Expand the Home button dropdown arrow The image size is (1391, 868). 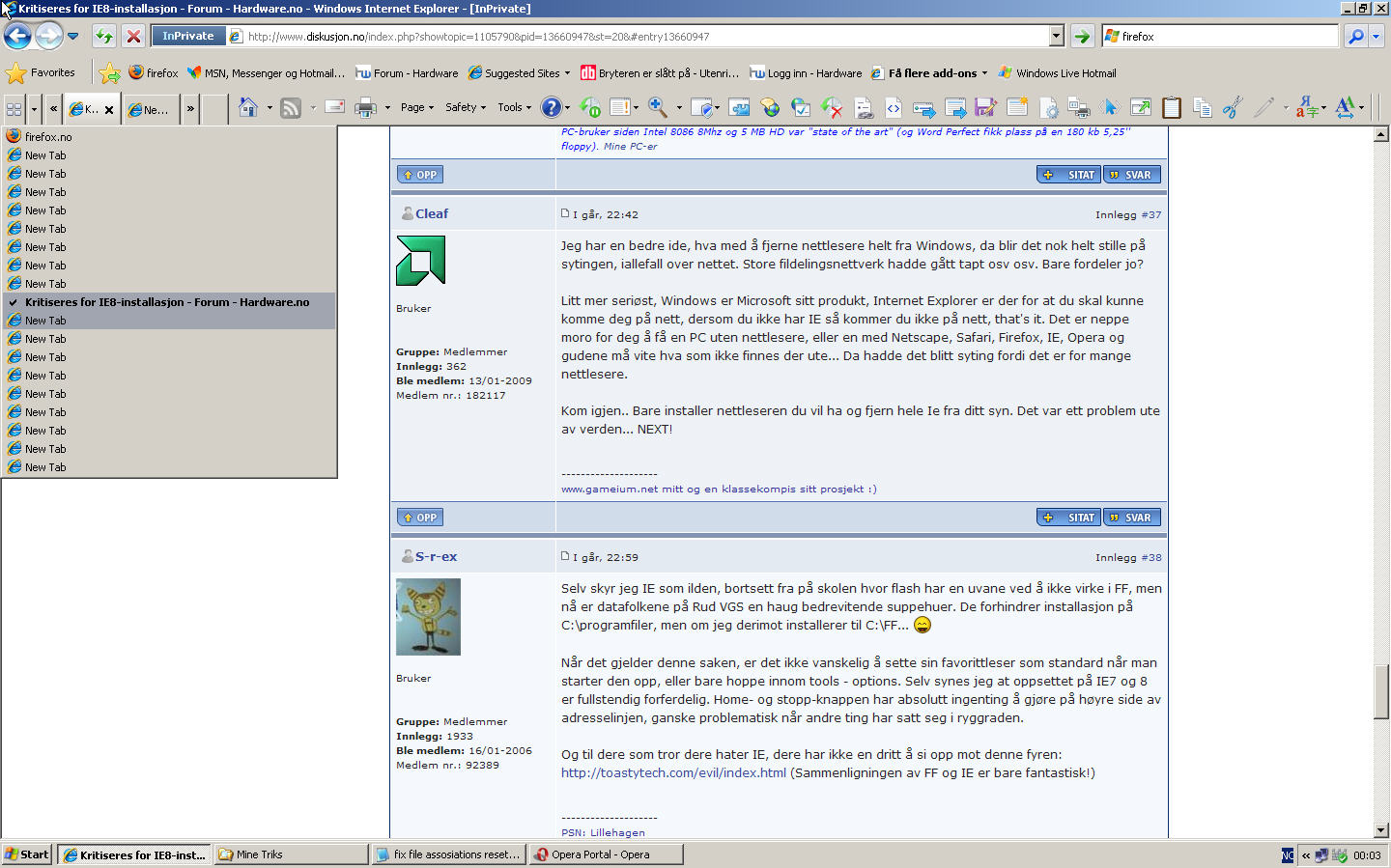tap(270, 107)
